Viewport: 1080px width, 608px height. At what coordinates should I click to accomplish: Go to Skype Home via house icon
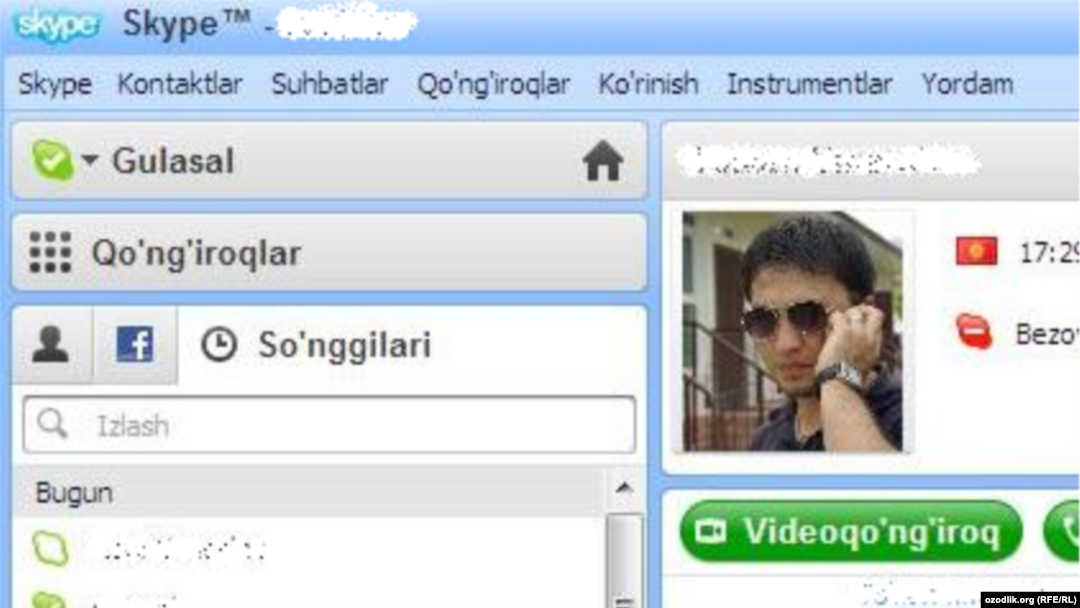(603, 160)
